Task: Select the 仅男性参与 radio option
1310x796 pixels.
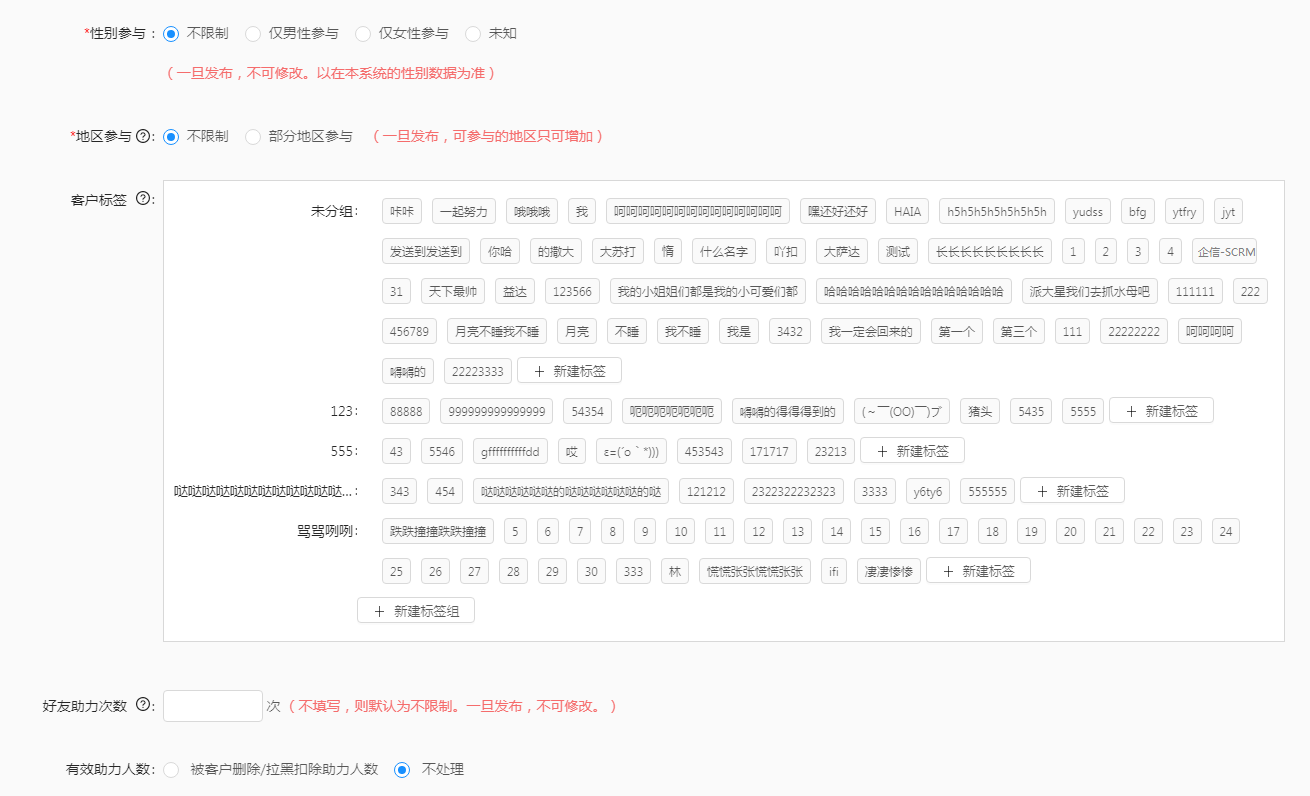Action: [253, 34]
